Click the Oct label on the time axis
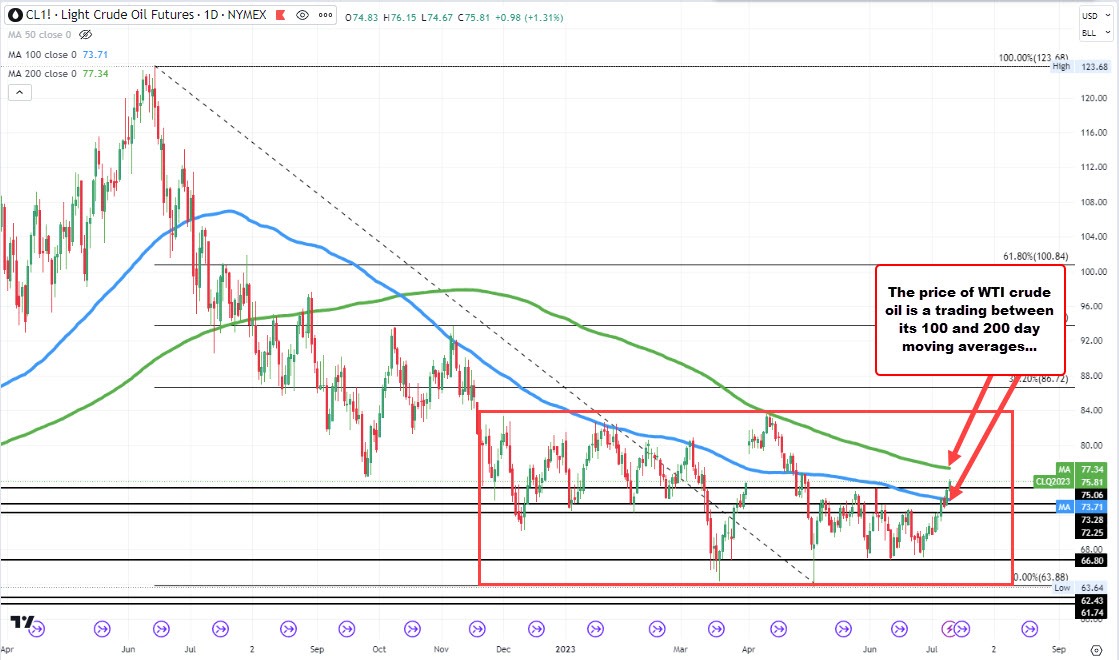 pyautogui.click(x=379, y=649)
